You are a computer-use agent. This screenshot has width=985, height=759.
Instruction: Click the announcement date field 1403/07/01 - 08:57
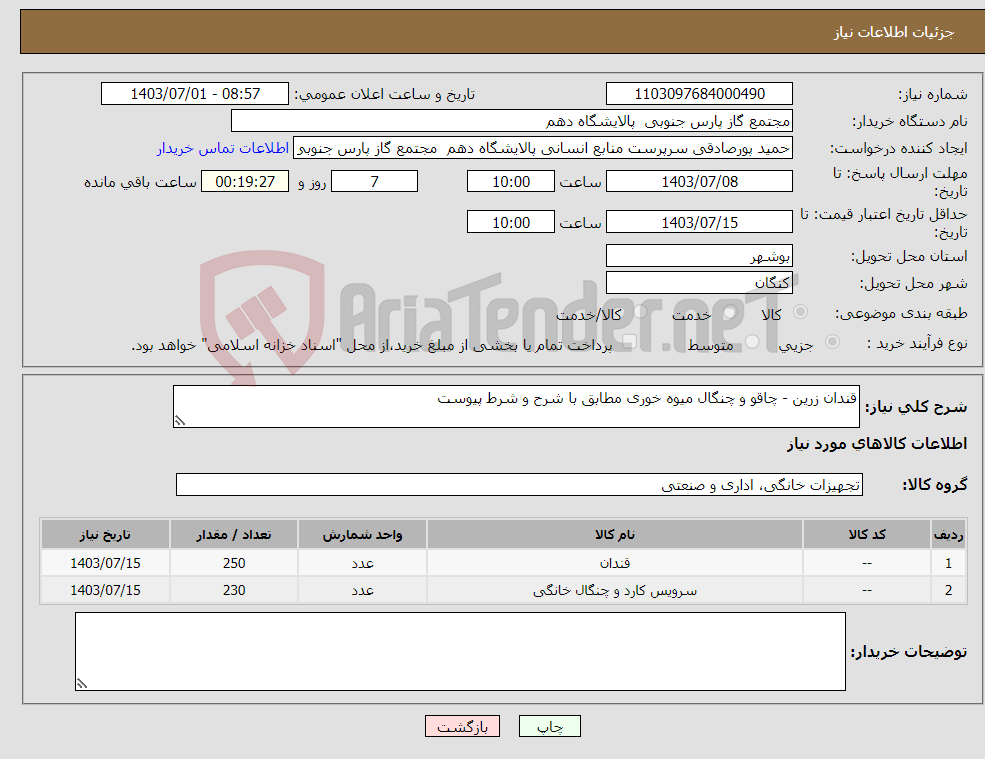pos(195,94)
